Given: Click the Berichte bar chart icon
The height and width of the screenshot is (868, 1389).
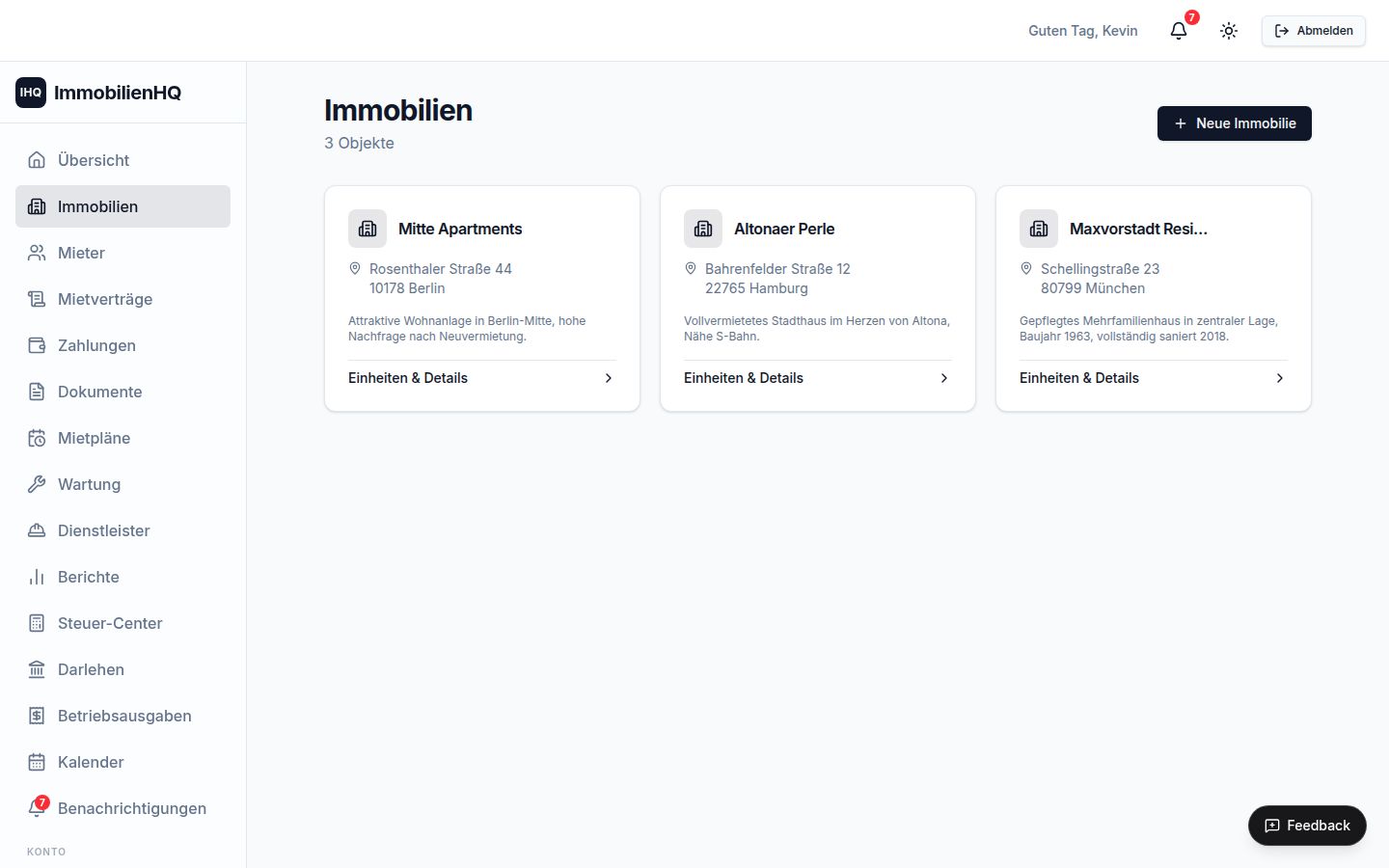Looking at the screenshot, I should [x=37, y=577].
